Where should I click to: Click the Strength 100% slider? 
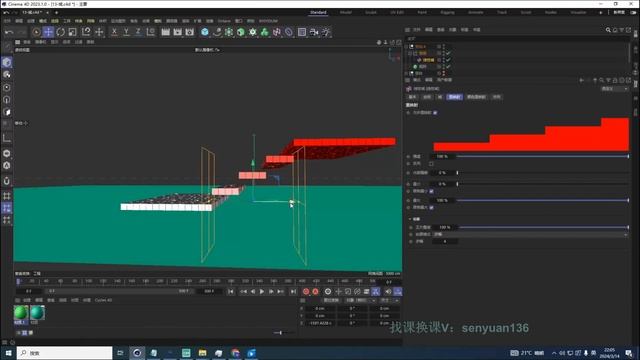pyautogui.click(x=542, y=156)
